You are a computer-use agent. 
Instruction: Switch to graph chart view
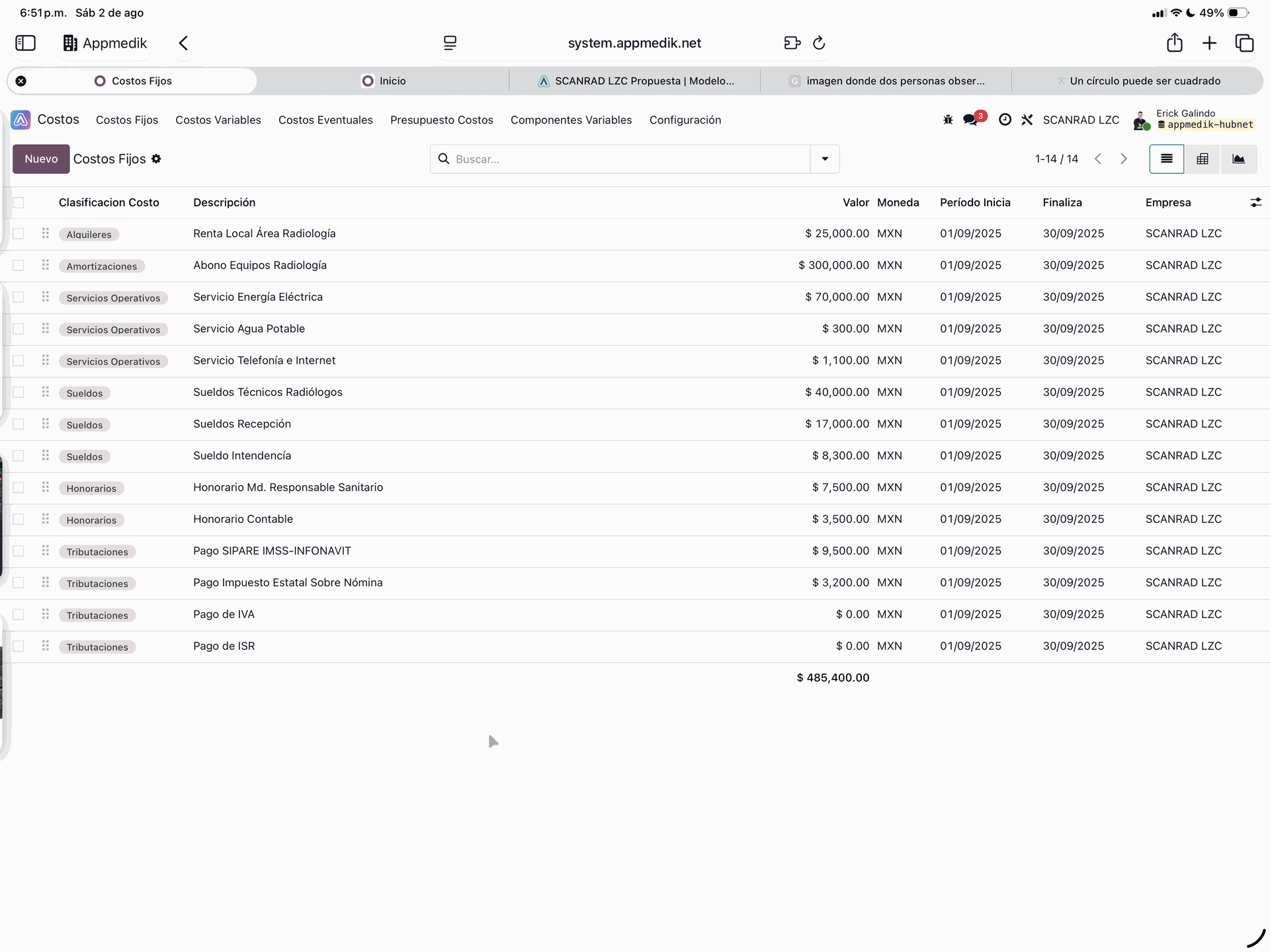(x=1238, y=159)
